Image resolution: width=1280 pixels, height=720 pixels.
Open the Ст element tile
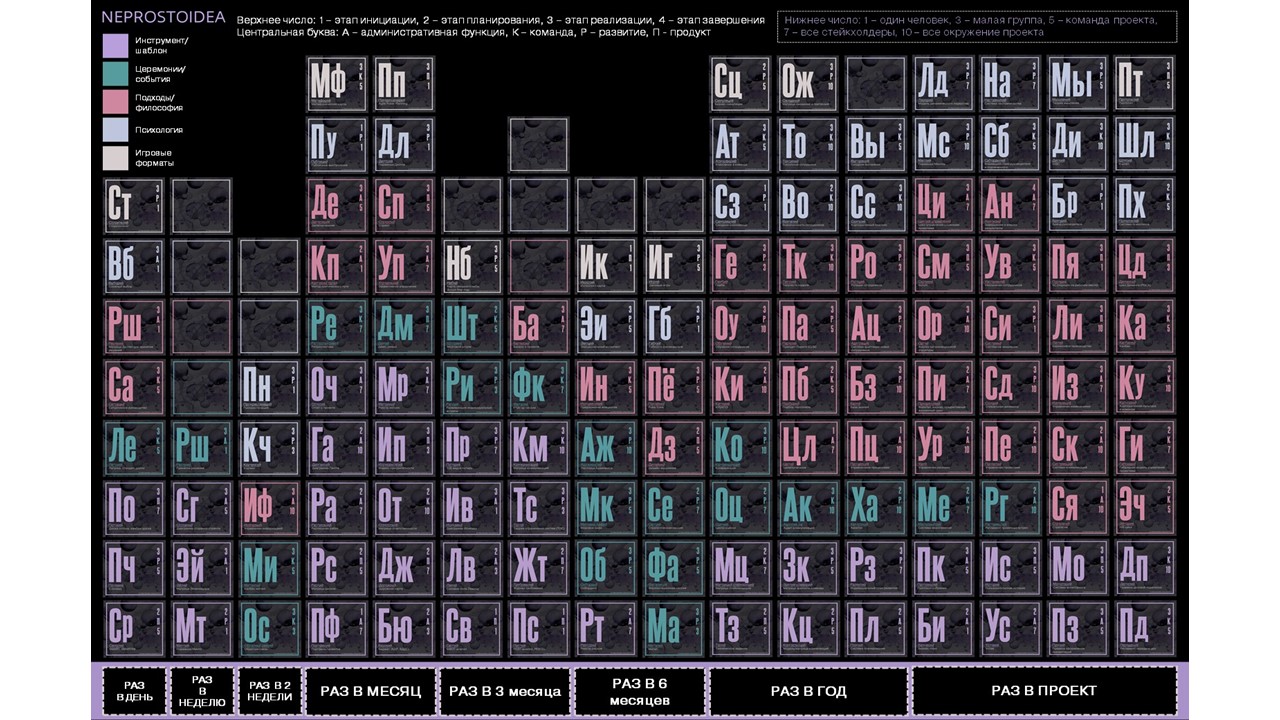click(135, 205)
